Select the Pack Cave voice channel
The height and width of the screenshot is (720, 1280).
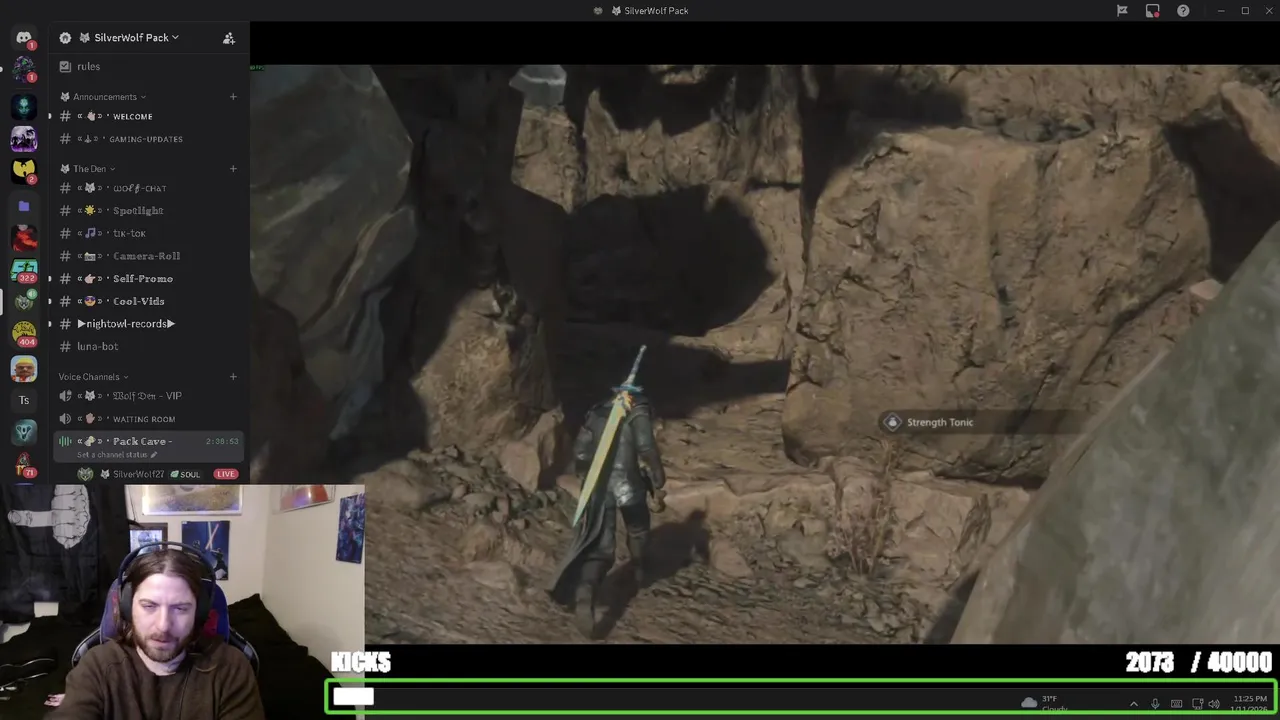[x=147, y=446]
